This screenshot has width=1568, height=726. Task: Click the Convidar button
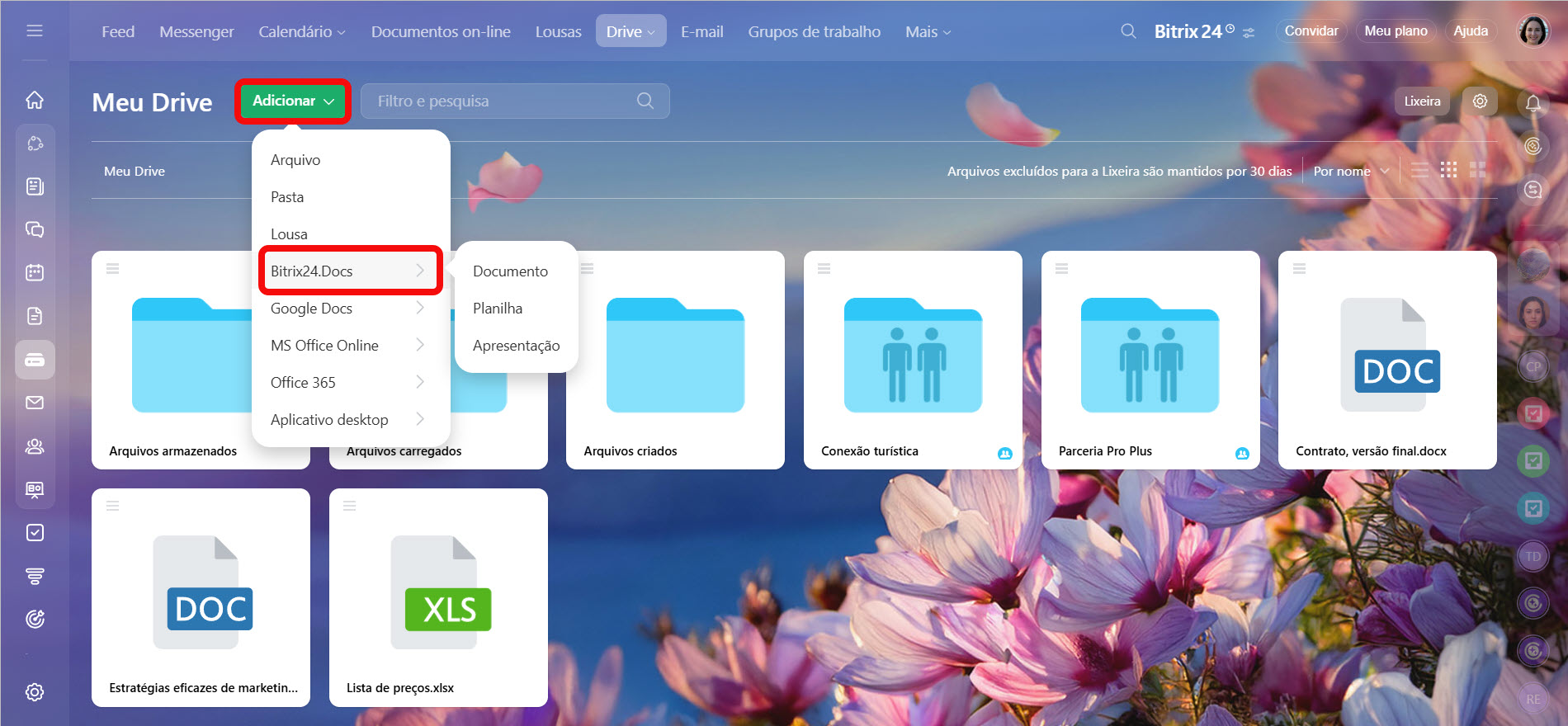(x=1311, y=31)
